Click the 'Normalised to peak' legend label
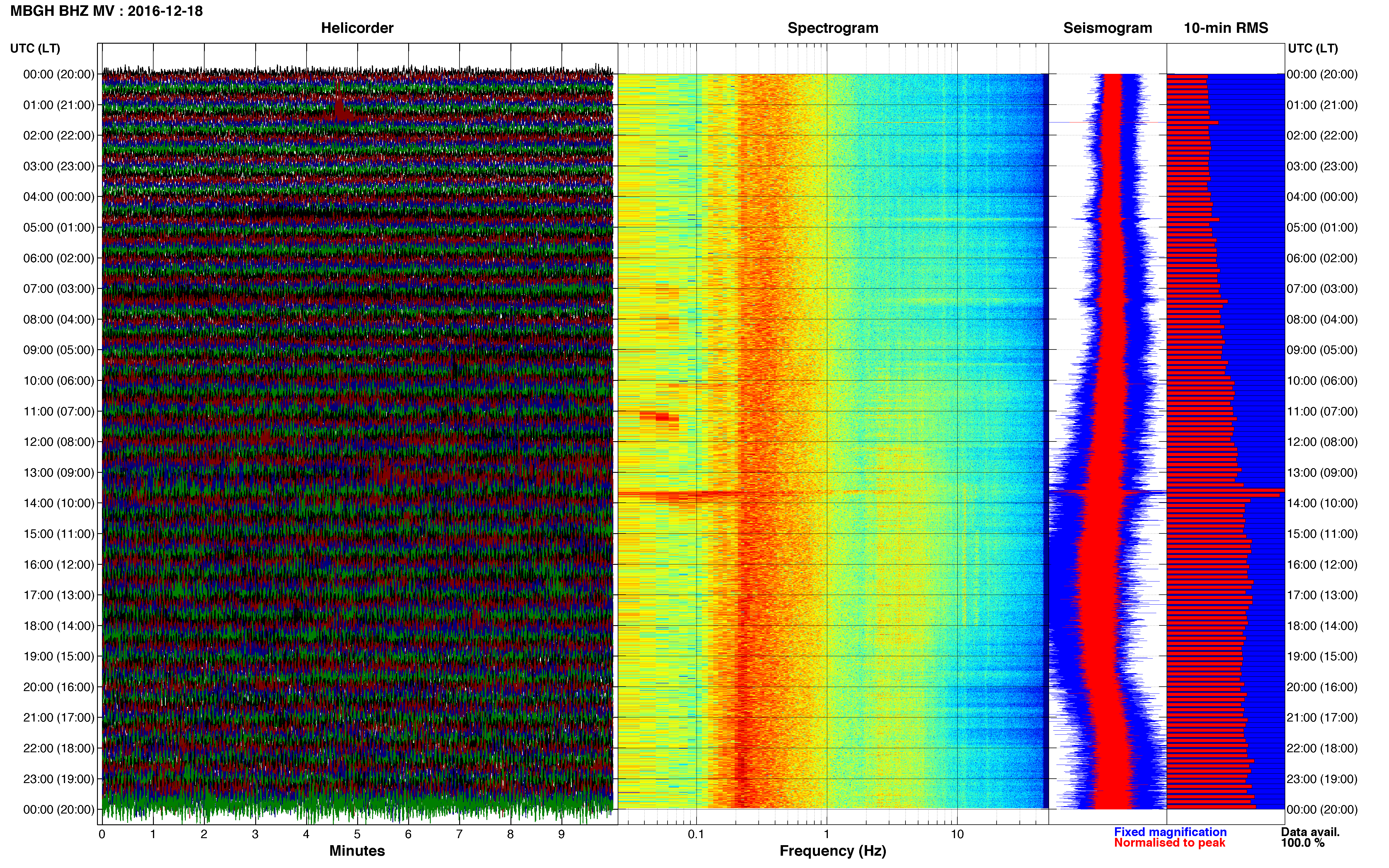This screenshot has height=868, width=1389. pos(1170,843)
